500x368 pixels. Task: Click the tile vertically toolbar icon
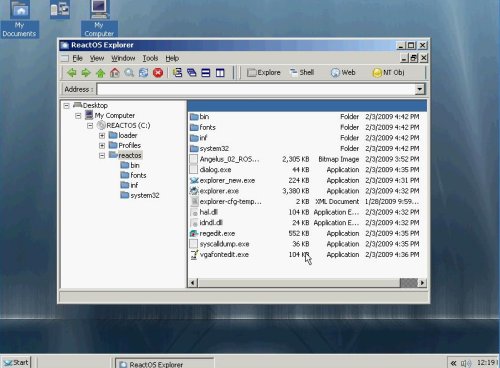(220, 73)
